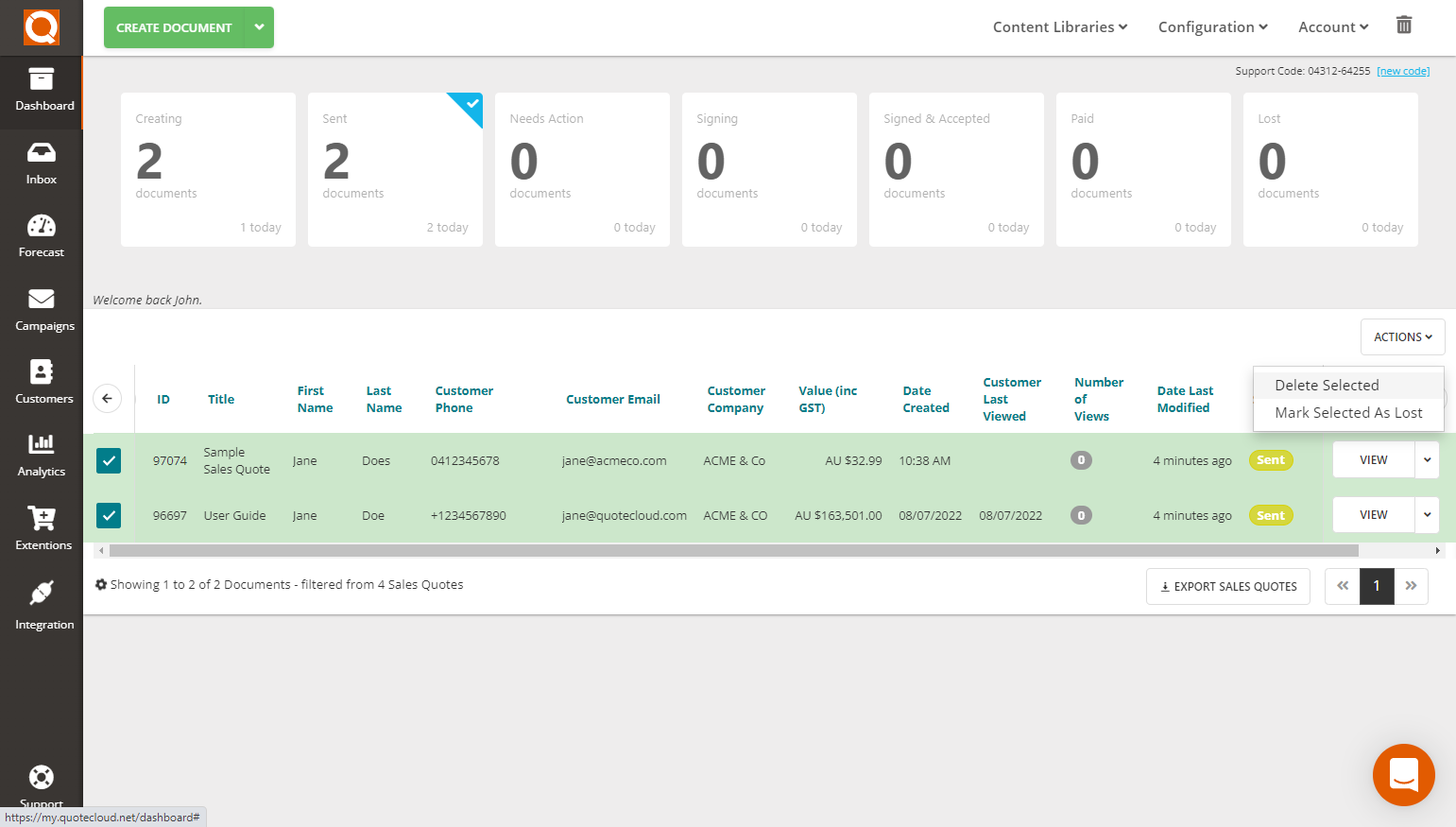
Task: Select Mark Selected As Lost
Action: click(x=1349, y=412)
